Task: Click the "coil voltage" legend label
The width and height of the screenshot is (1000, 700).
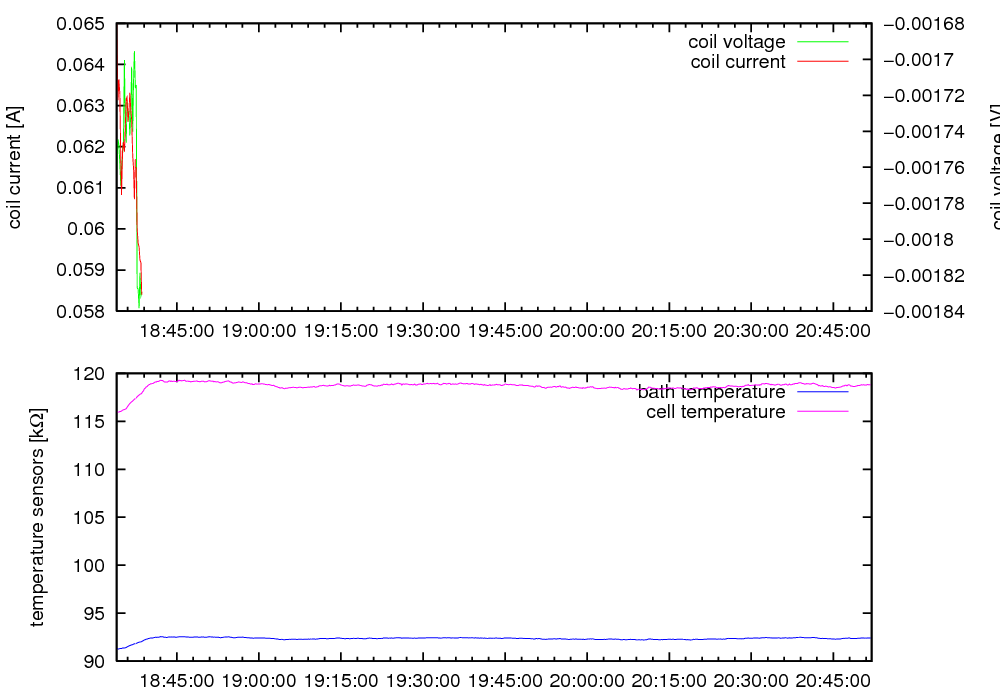Action: [736, 42]
